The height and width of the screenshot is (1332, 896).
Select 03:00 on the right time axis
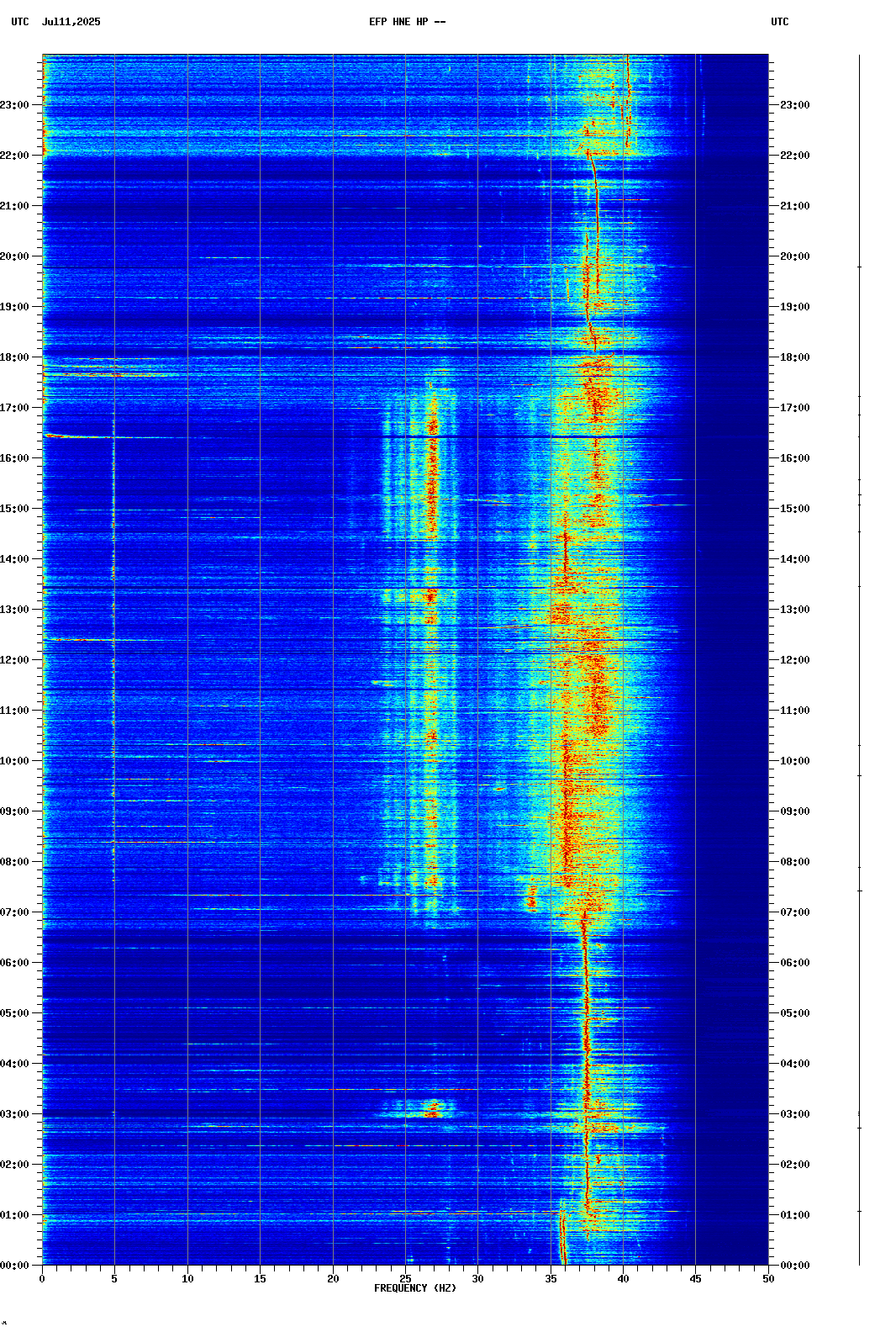795,1114
